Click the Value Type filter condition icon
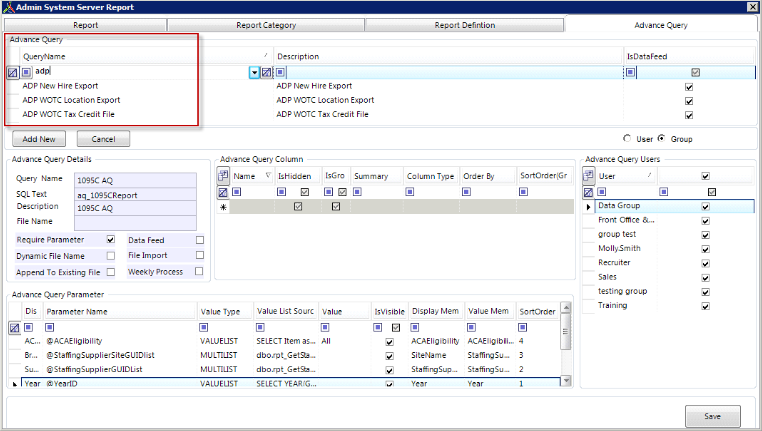 204,328
